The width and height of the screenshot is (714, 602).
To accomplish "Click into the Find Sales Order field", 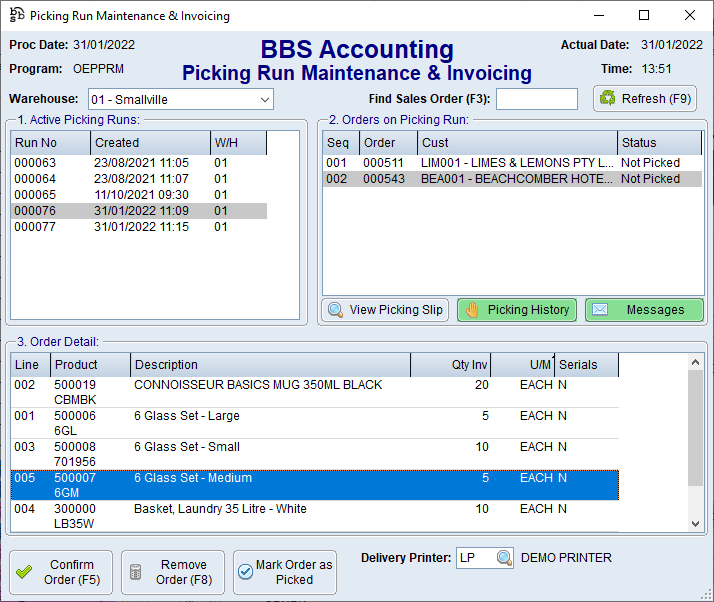I will 536,99.
